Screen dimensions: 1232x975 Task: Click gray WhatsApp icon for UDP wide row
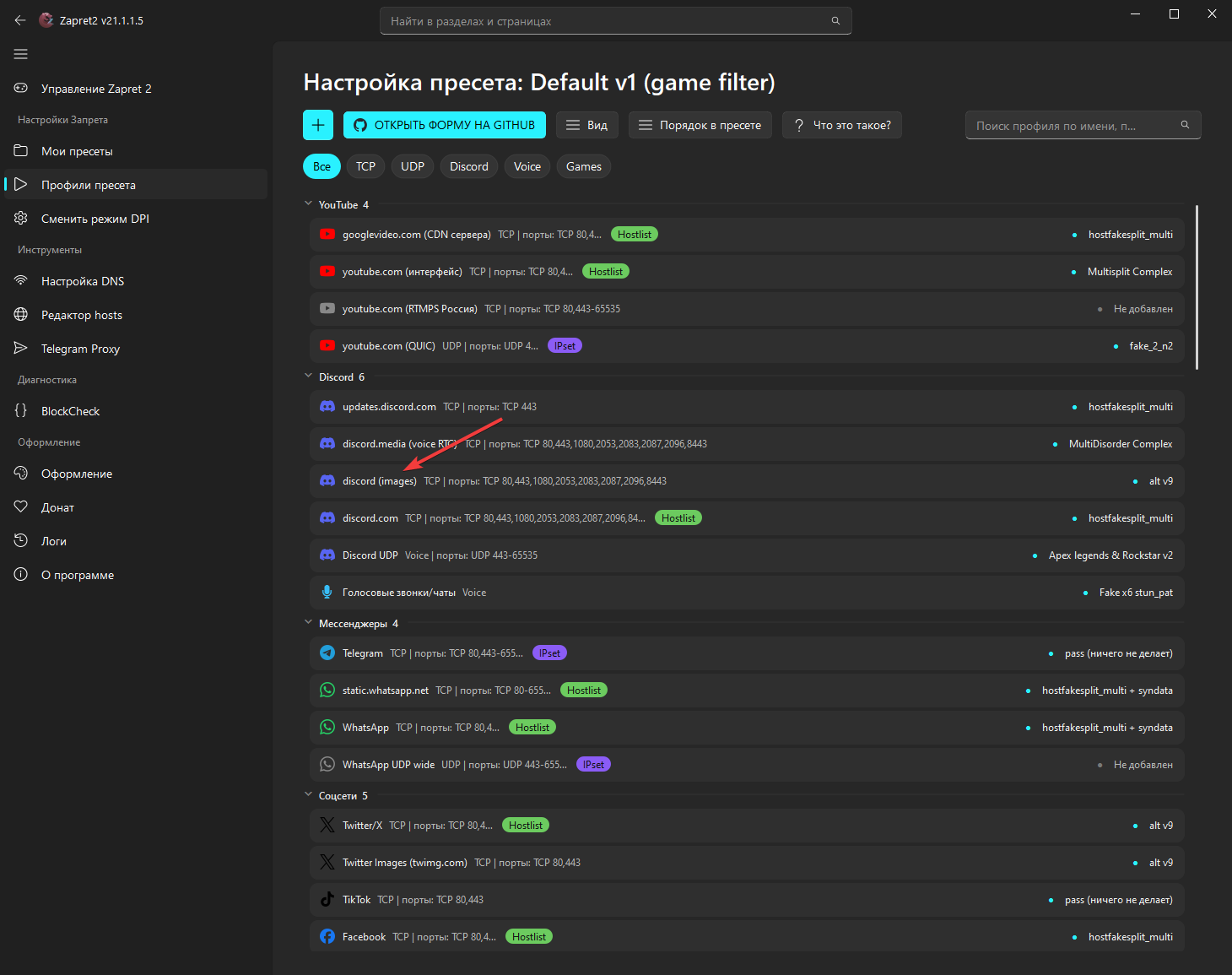pyautogui.click(x=327, y=765)
